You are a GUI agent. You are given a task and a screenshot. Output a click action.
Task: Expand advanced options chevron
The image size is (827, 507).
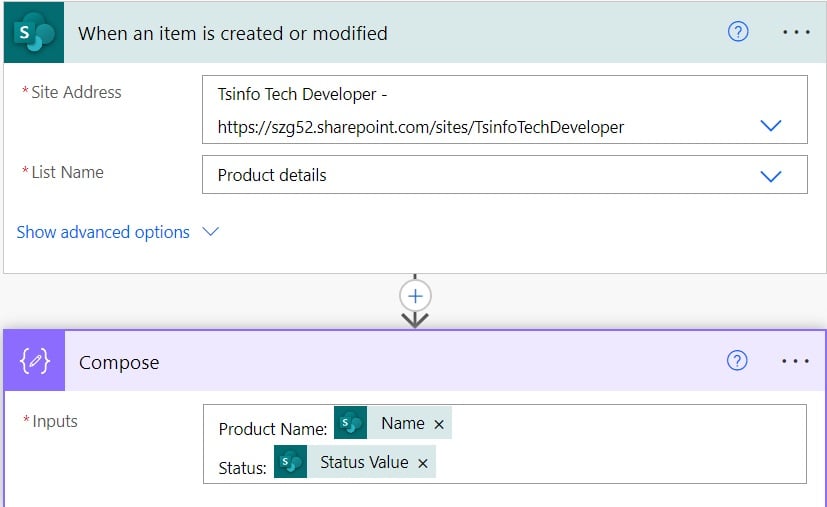click(x=210, y=232)
